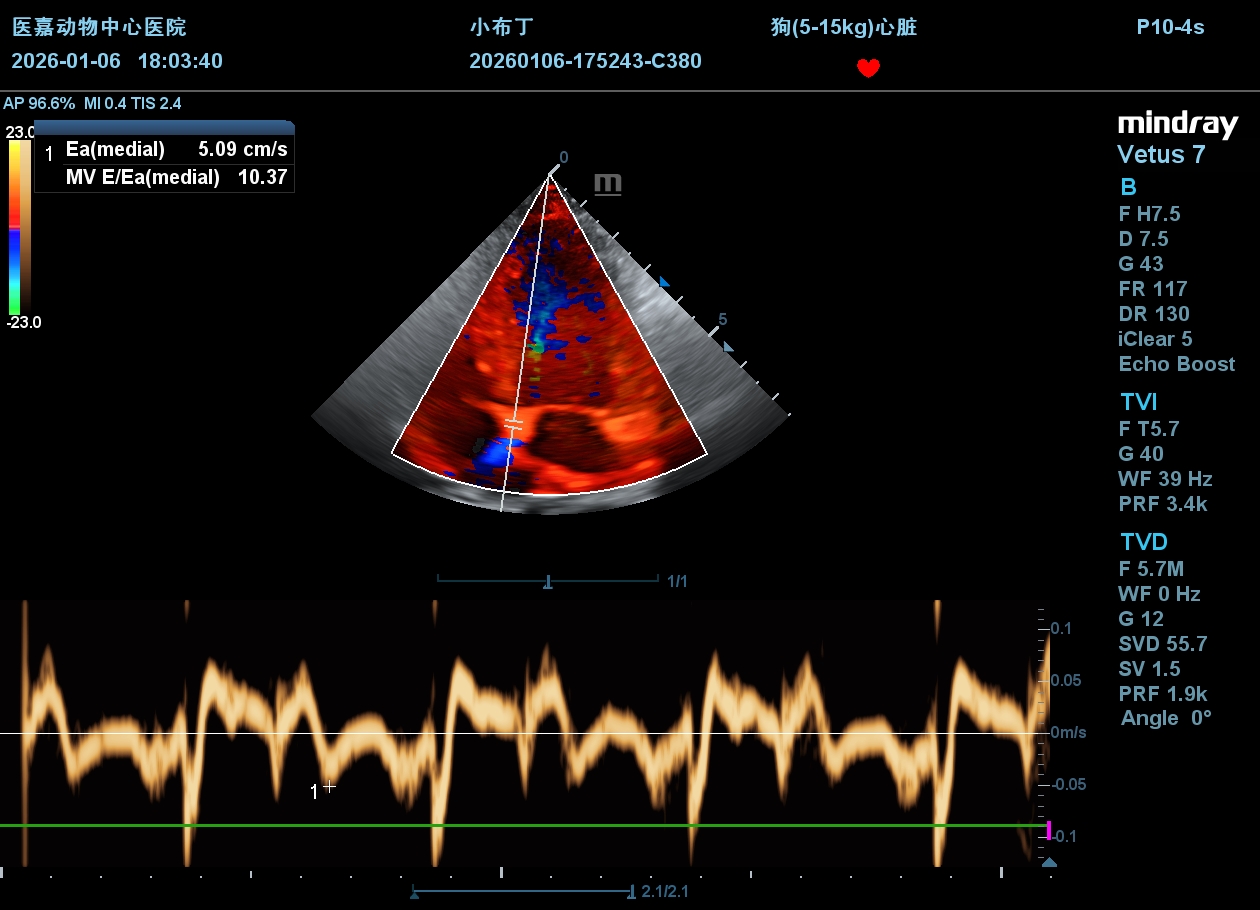Select the measurement caliper cross labeled 1
The height and width of the screenshot is (910, 1260).
(329, 787)
